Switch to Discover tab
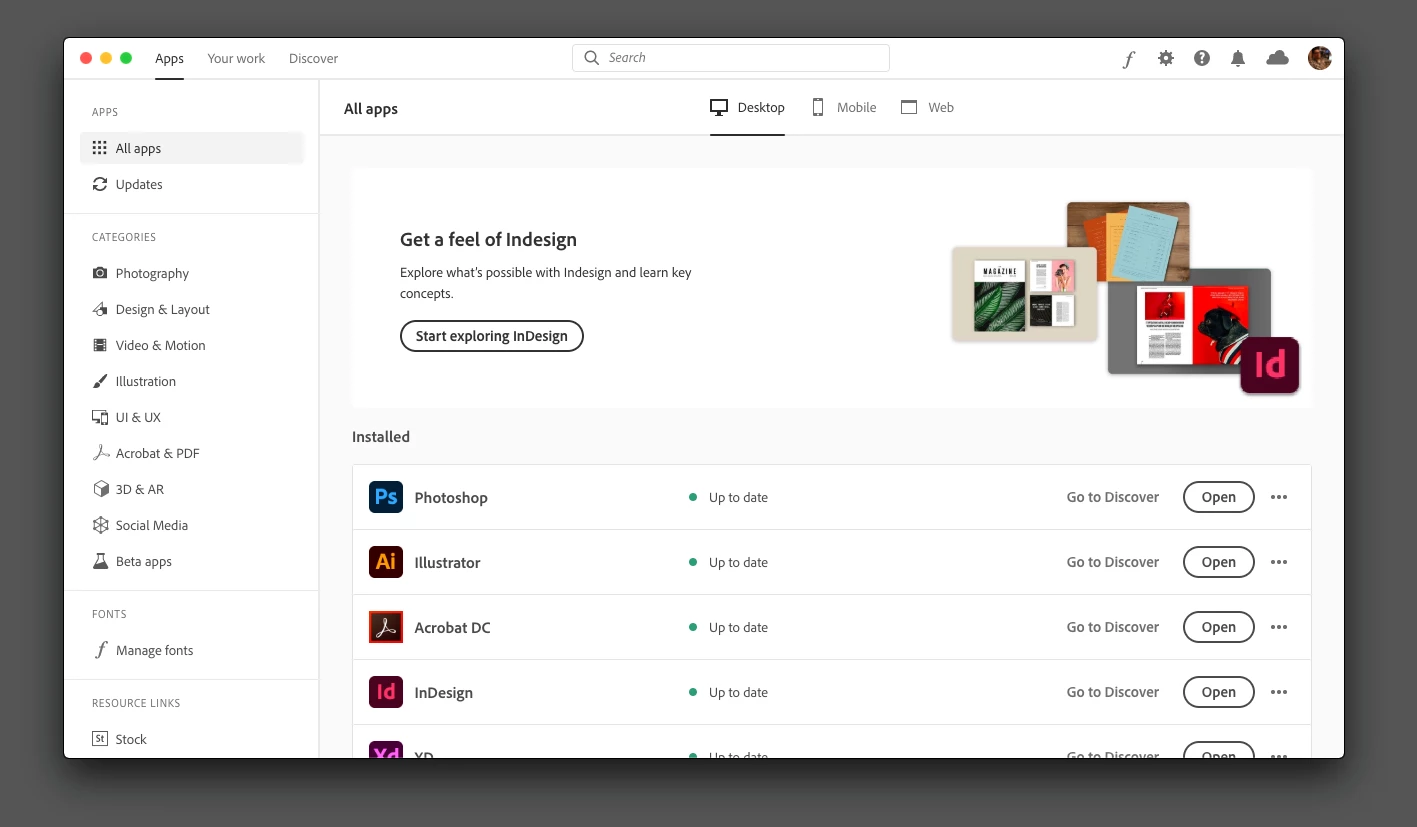1417x827 pixels. (x=313, y=58)
